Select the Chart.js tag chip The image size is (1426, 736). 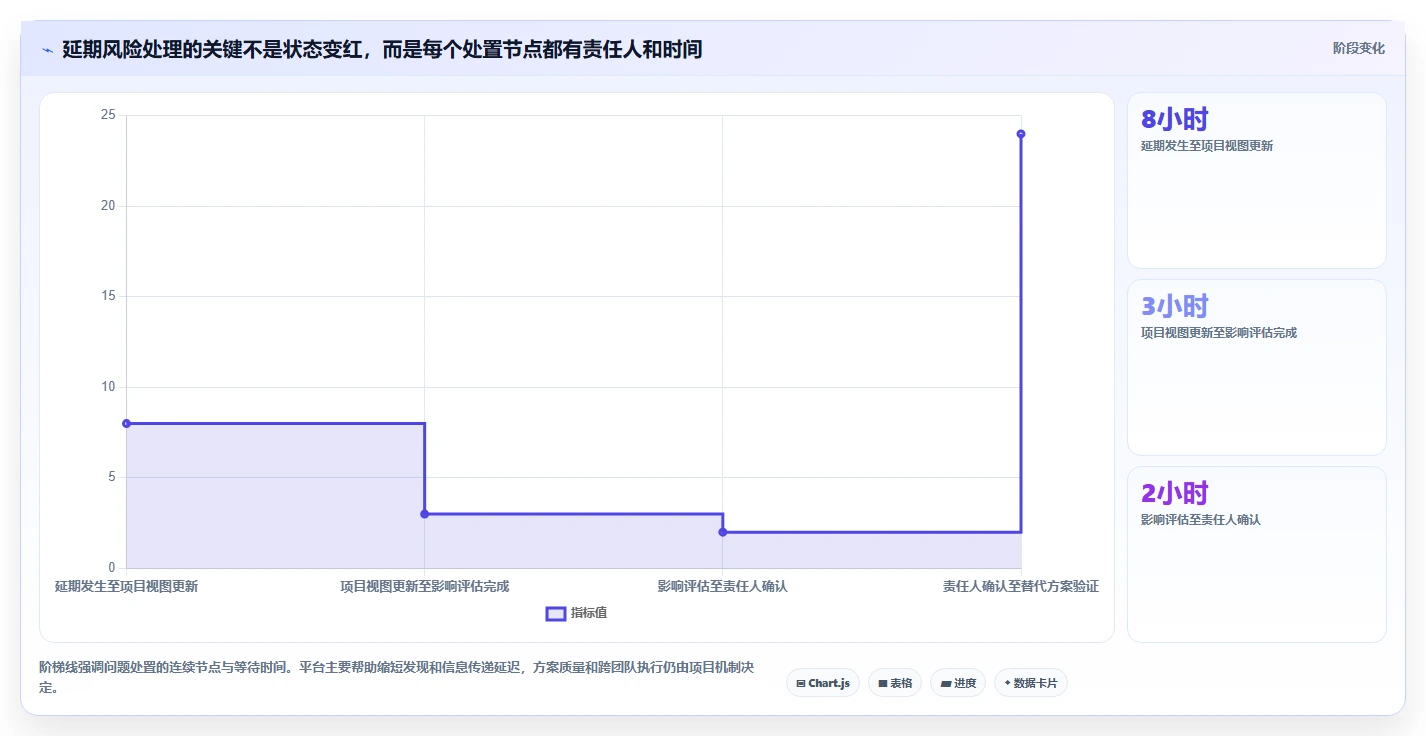[823, 683]
